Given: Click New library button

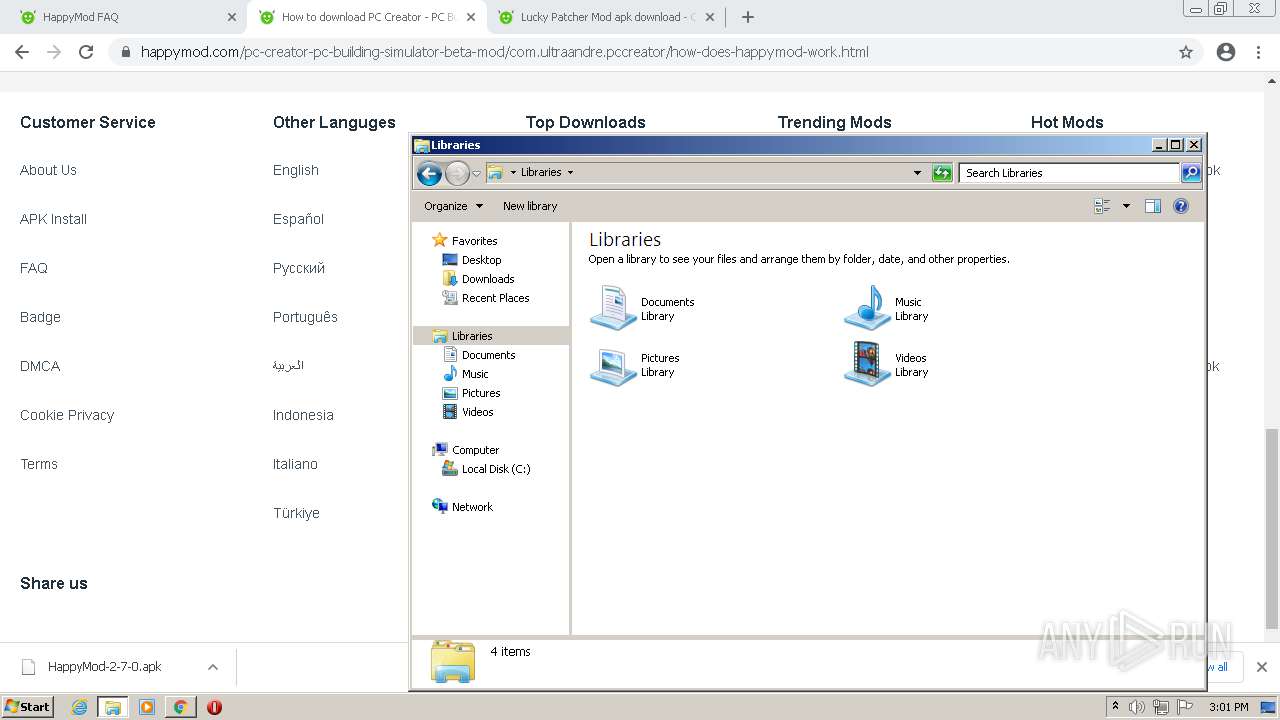Looking at the screenshot, I should [530, 206].
